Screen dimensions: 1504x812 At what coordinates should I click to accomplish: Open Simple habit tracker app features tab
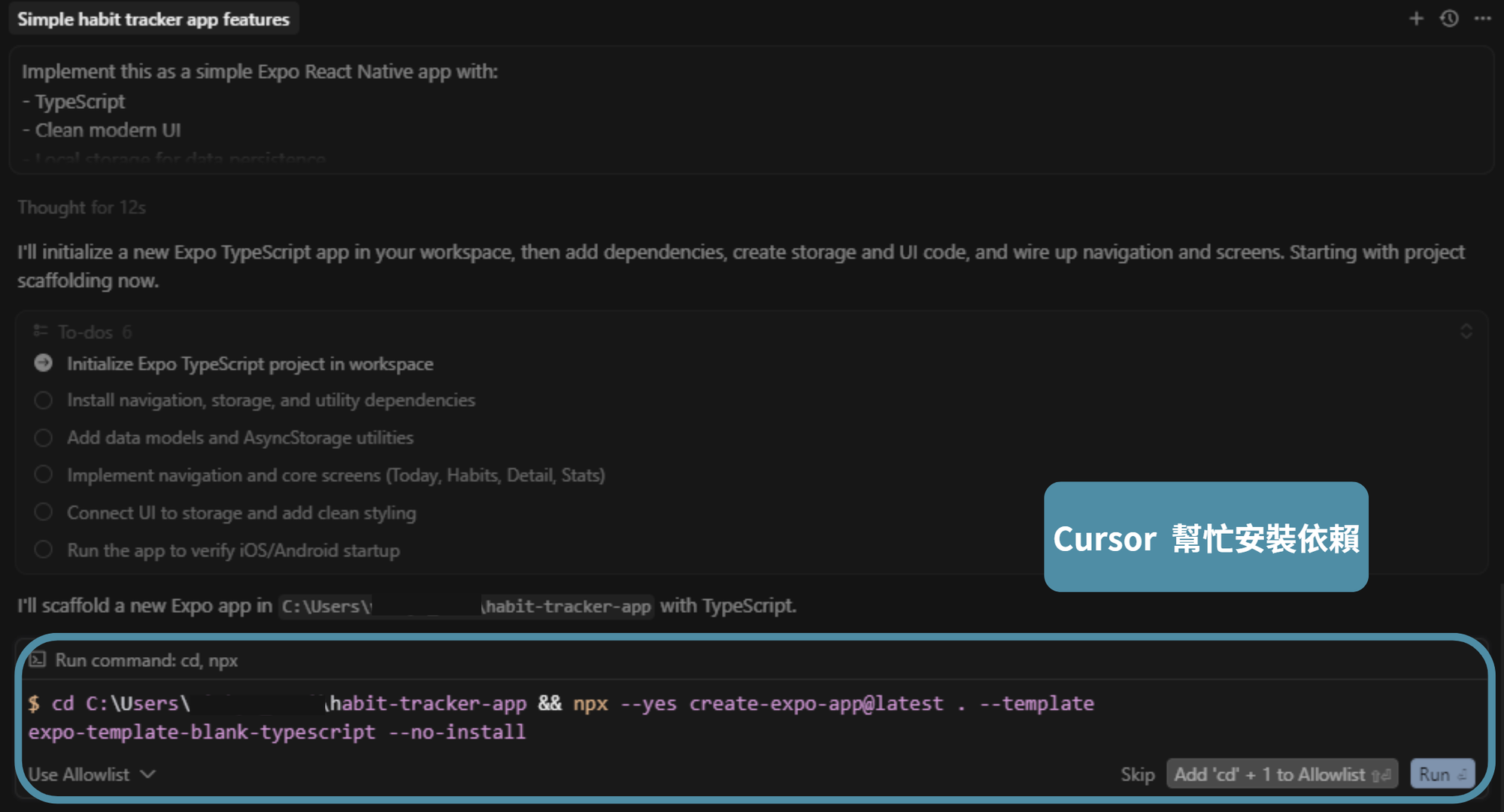click(x=153, y=19)
